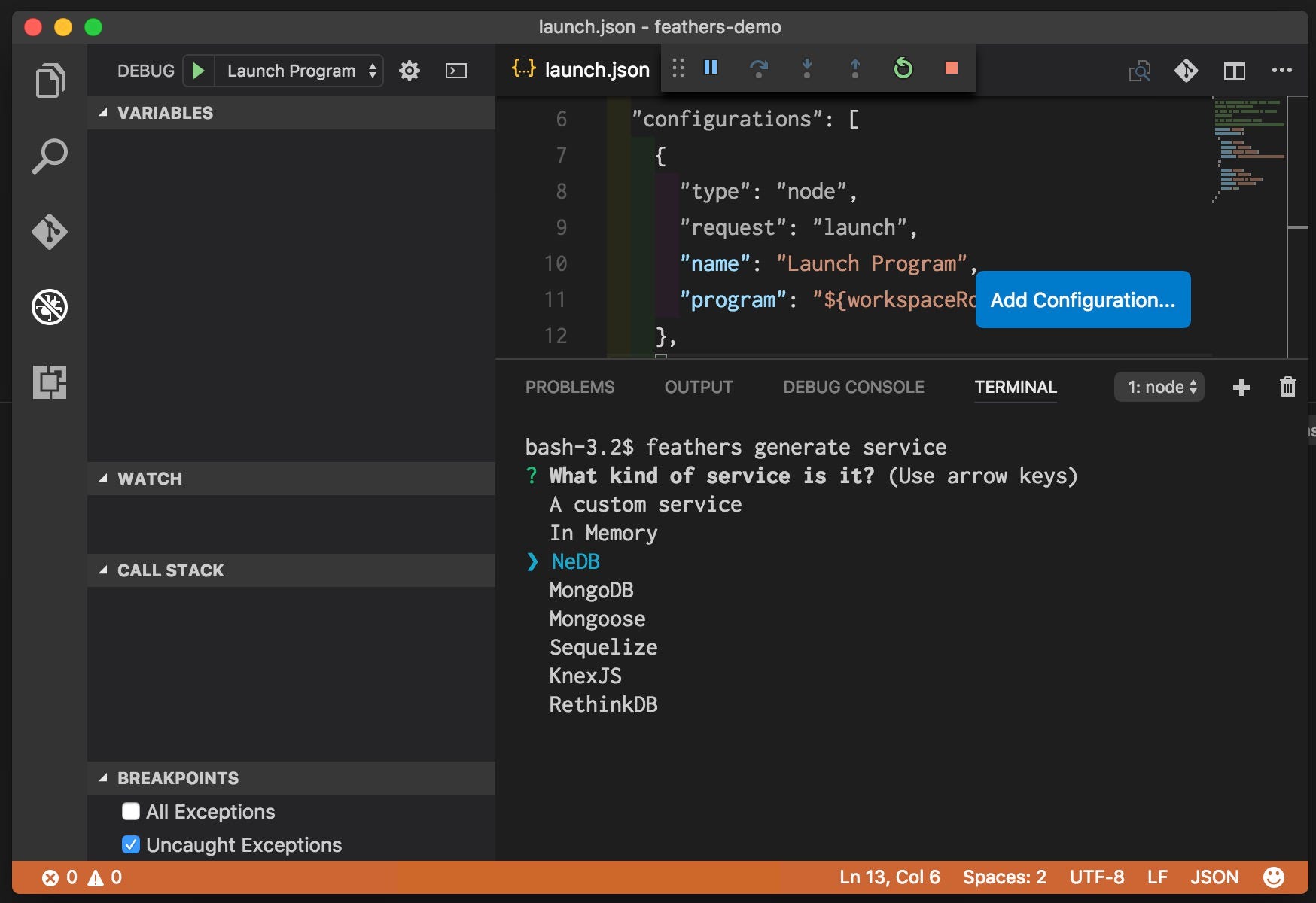The height and width of the screenshot is (903, 1316).
Task: Click Ln 13, Col 6 in status bar
Action: (x=890, y=877)
